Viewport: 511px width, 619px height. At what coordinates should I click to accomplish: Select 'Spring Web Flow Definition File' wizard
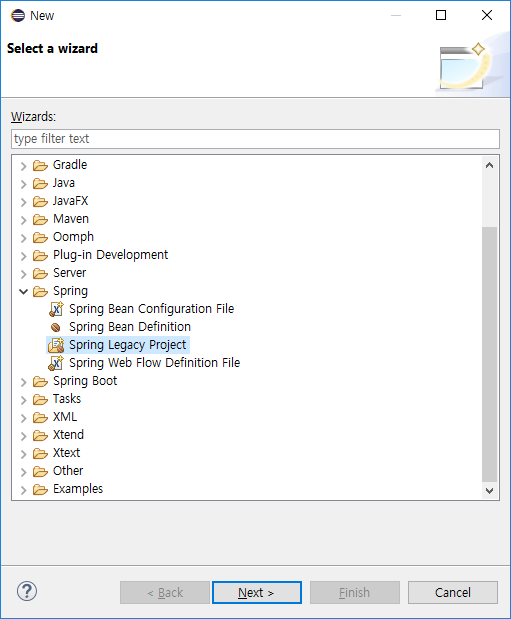point(154,363)
